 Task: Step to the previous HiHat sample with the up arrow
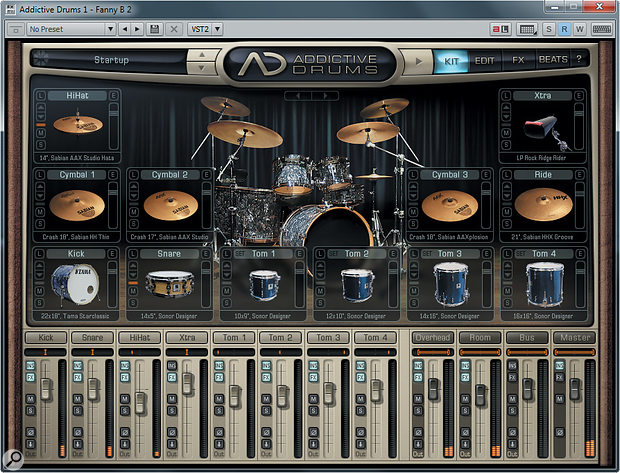tap(40, 108)
